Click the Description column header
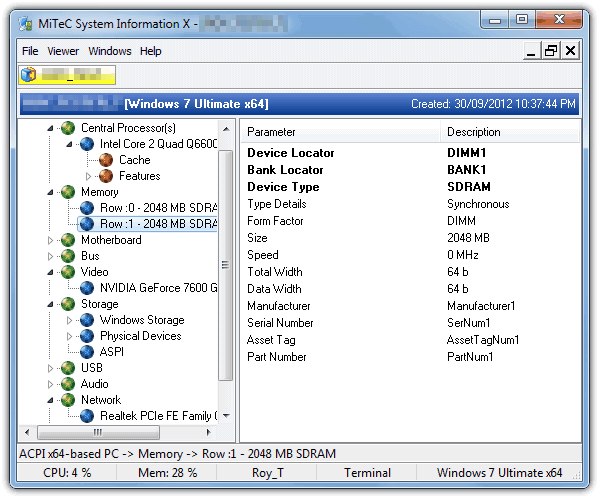The height and width of the screenshot is (497, 599). [x=510, y=132]
